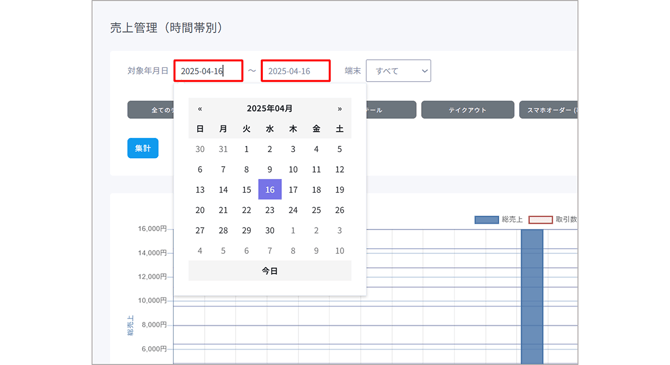The width and height of the screenshot is (670, 365).
Task: Pick greyed May 5 in last row
Action: tap(223, 251)
